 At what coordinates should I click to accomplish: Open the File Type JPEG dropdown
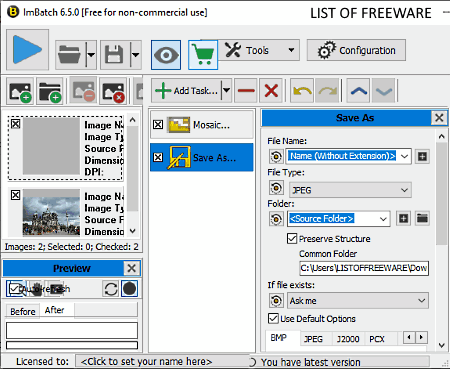pos(349,190)
